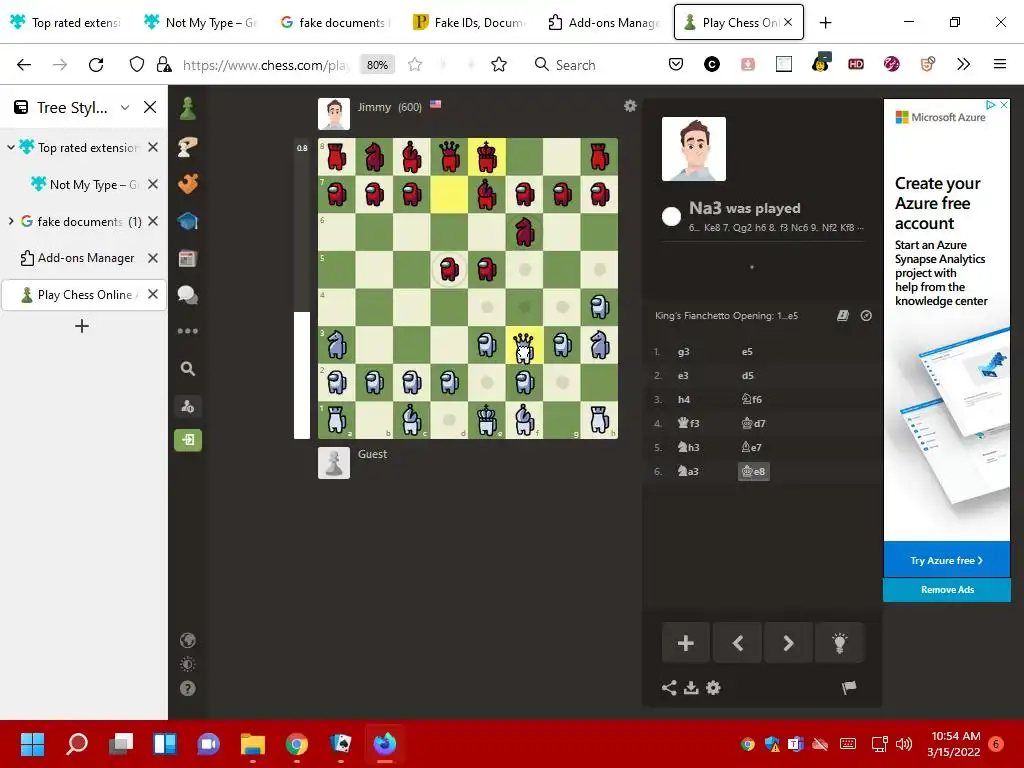This screenshot has width=1024, height=768.
Task: Open Tree Style Tab sidebar dropdown
Action: (x=125, y=107)
